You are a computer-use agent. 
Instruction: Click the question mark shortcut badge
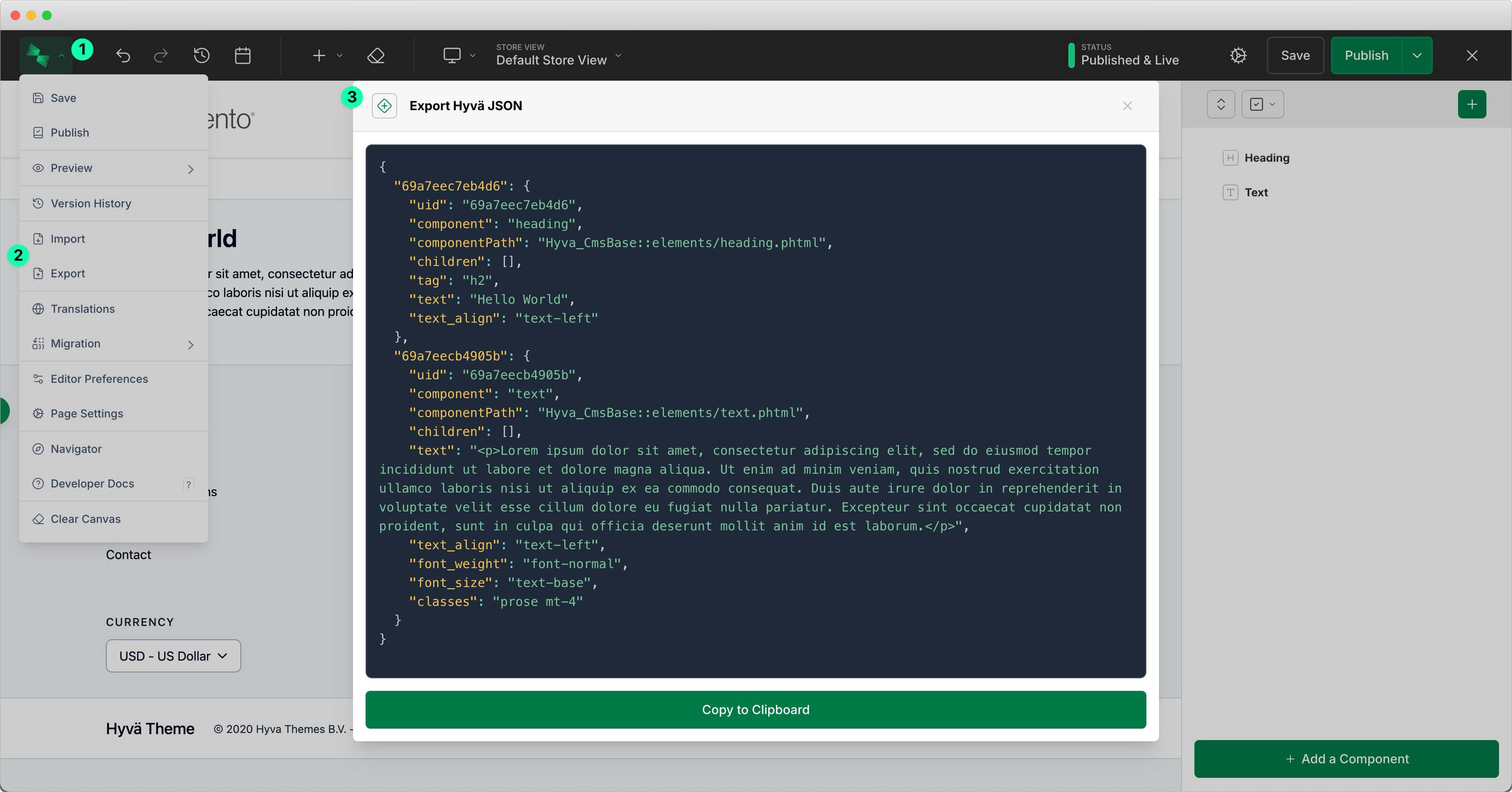(189, 485)
